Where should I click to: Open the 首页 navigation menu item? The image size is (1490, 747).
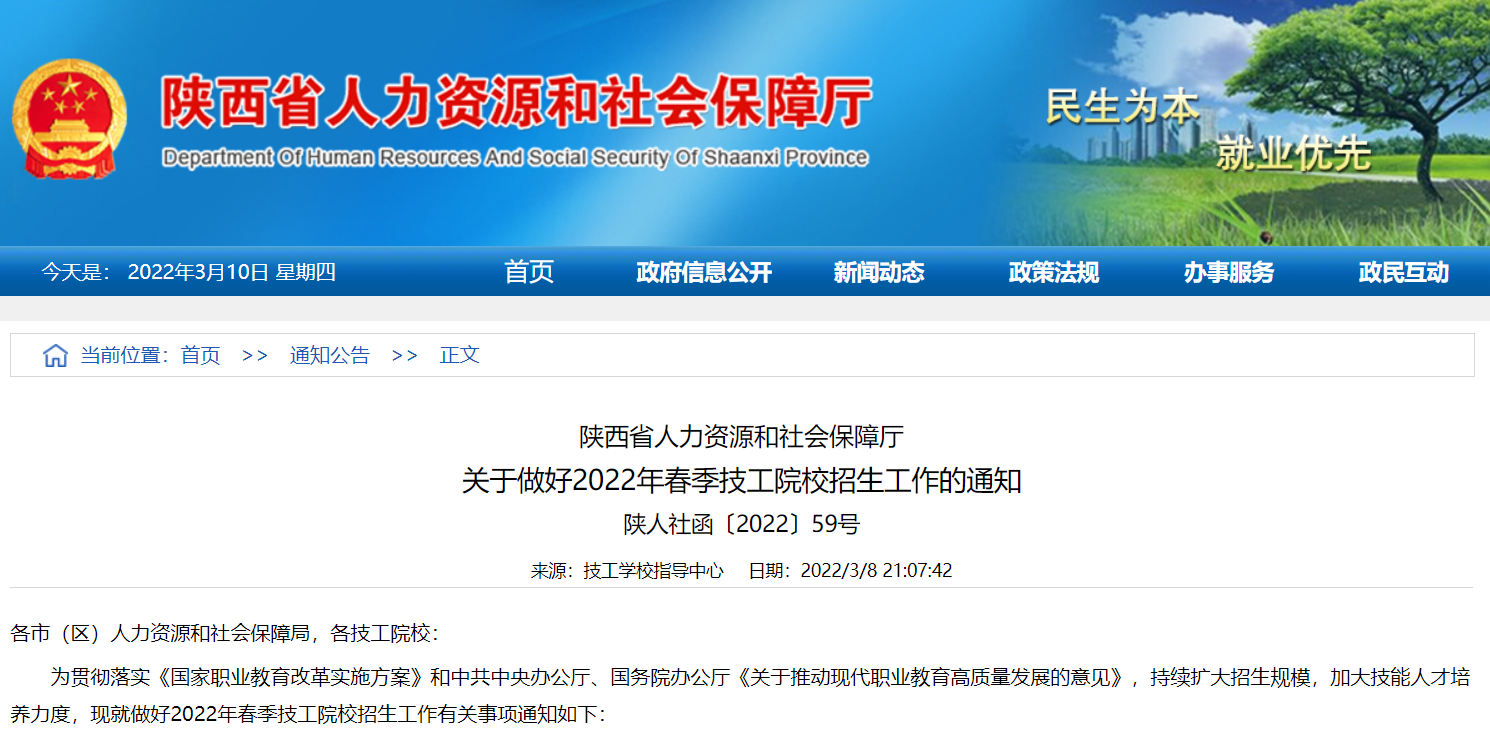[x=529, y=272]
